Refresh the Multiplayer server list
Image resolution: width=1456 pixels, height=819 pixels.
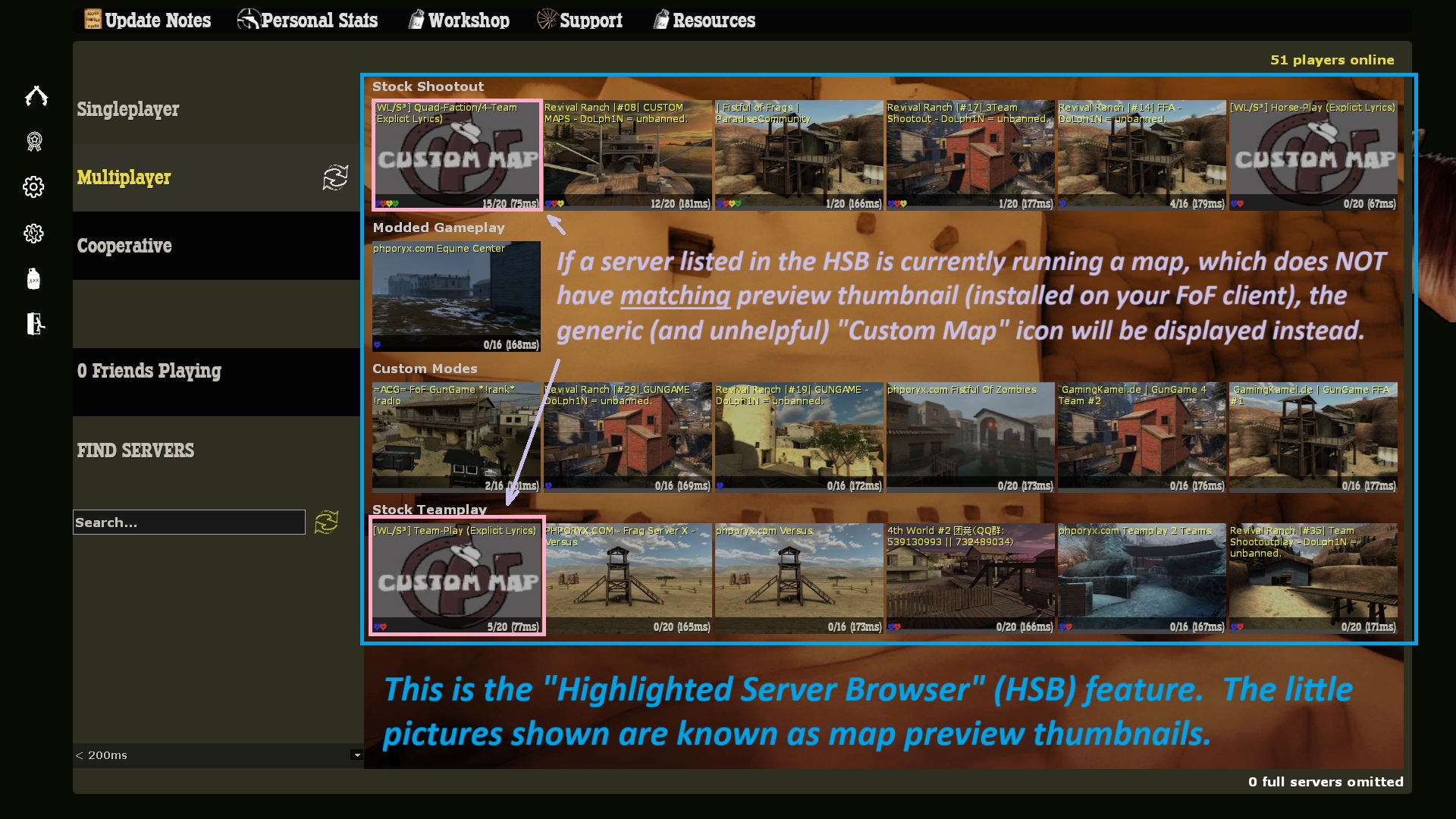(335, 177)
